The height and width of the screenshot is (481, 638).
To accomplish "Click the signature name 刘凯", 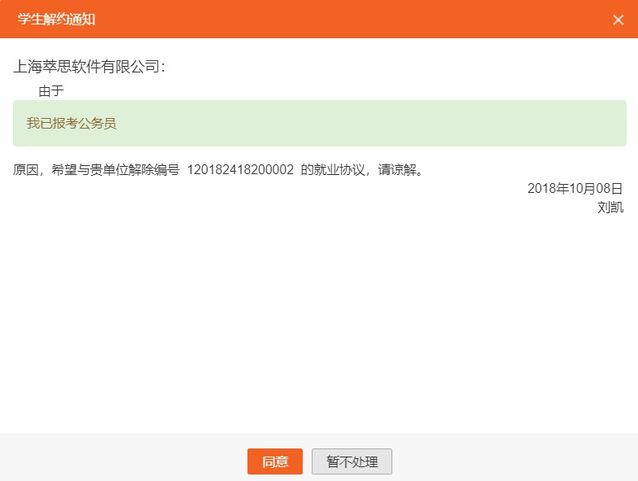I will 610,207.
